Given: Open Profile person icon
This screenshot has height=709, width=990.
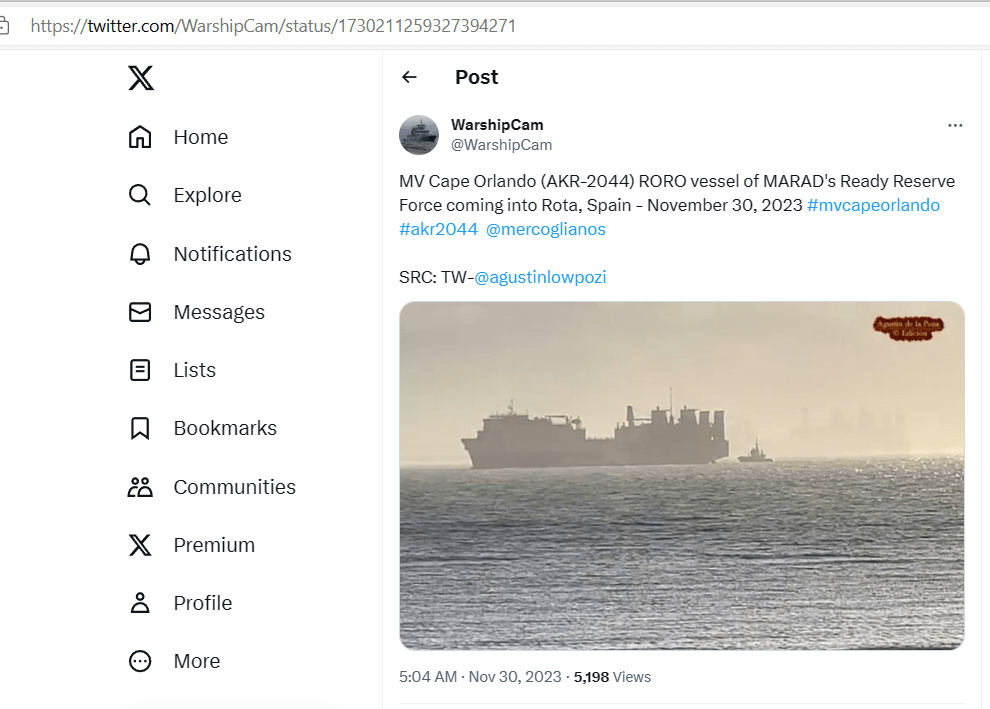Looking at the screenshot, I should 140,603.
